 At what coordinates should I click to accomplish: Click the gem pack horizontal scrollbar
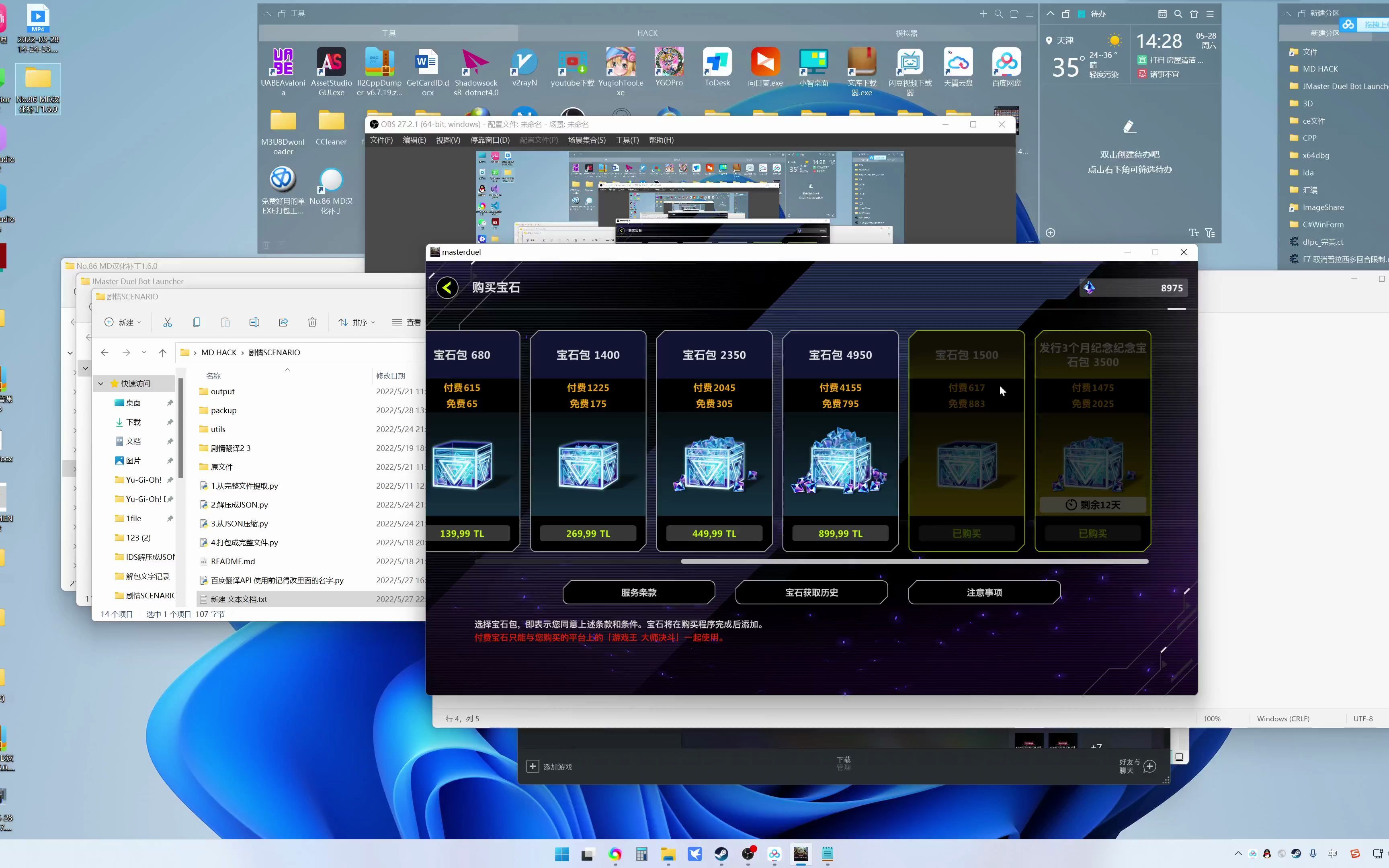click(x=914, y=561)
